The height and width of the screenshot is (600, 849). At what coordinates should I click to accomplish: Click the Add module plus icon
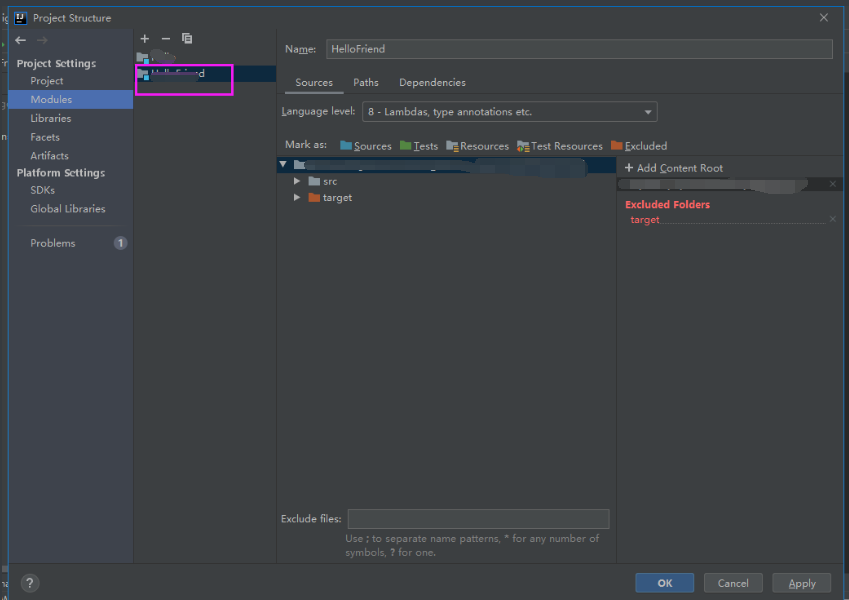[145, 39]
